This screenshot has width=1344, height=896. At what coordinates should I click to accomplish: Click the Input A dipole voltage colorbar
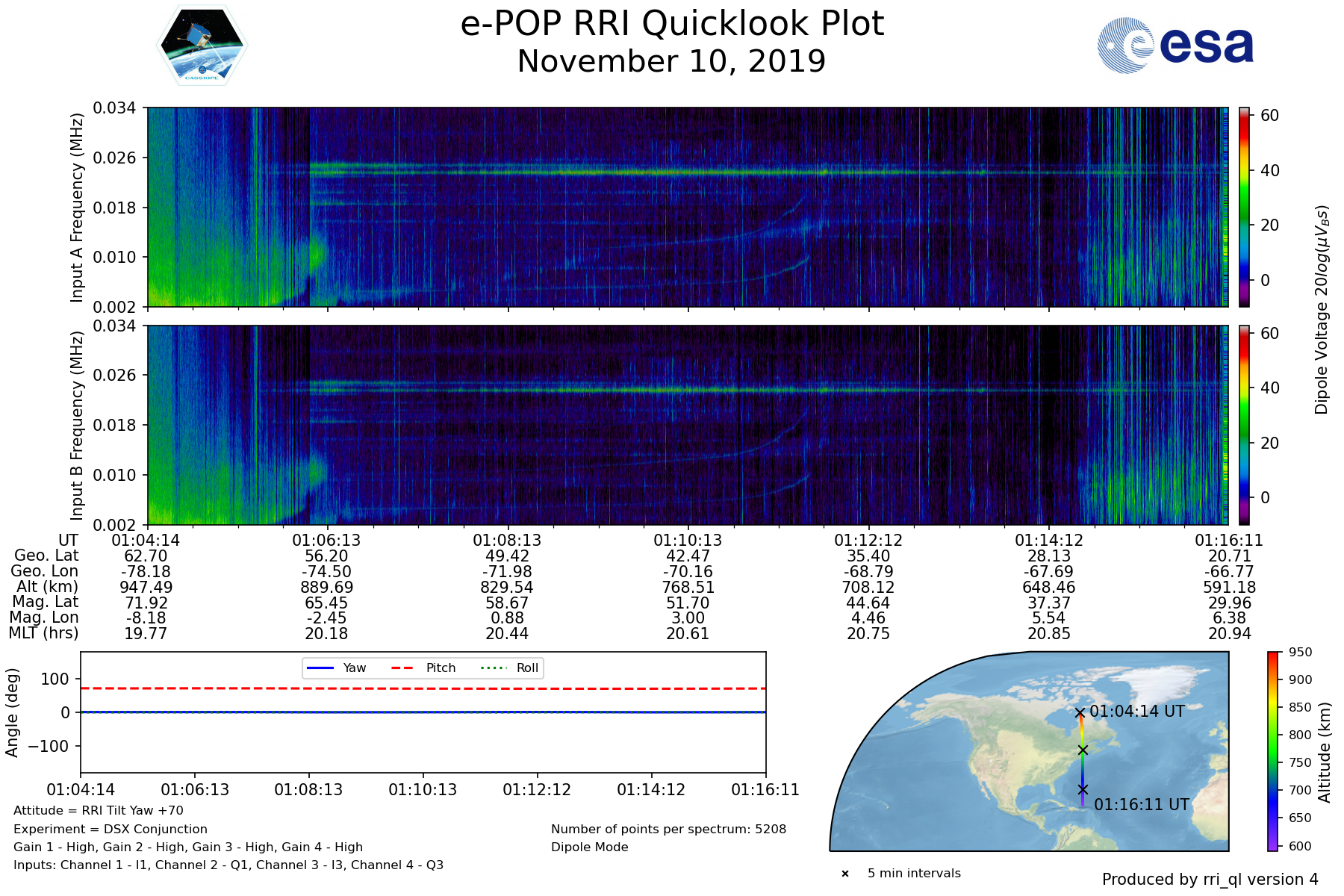coord(1244,207)
